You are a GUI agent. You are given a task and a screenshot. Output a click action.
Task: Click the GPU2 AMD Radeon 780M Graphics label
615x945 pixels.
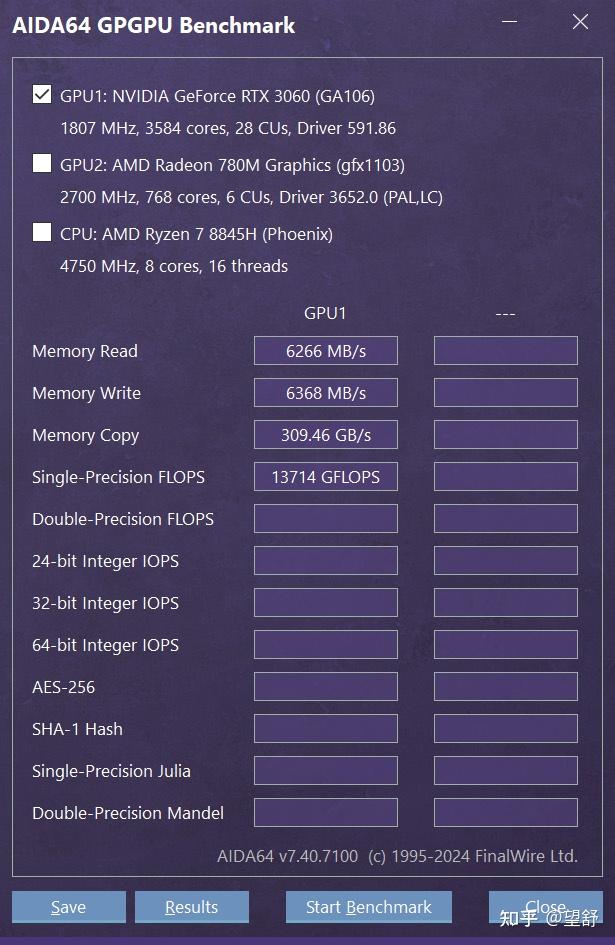point(232,165)
